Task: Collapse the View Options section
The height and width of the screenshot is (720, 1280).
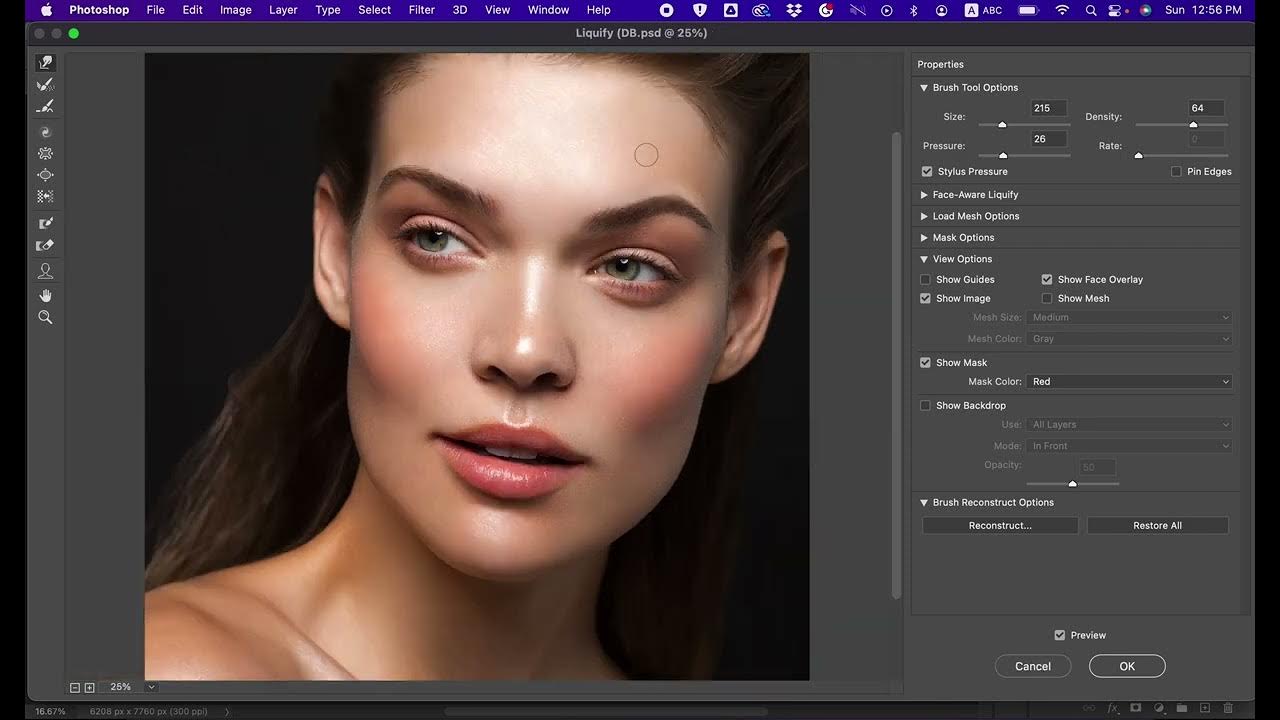Action: pyautogui.click(x=924, y=259)
